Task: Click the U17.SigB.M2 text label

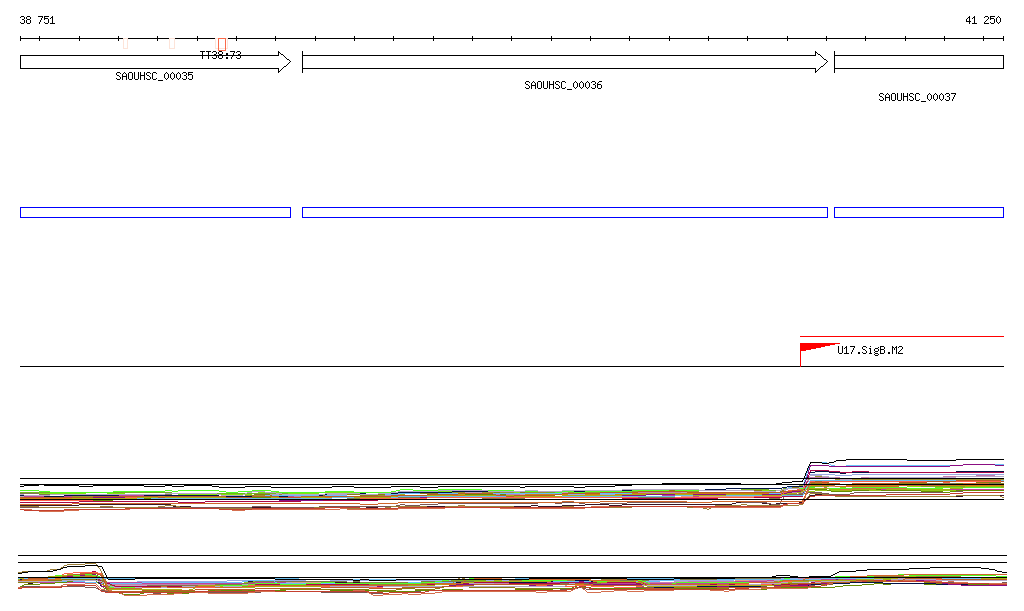Action: click(870, 350)
